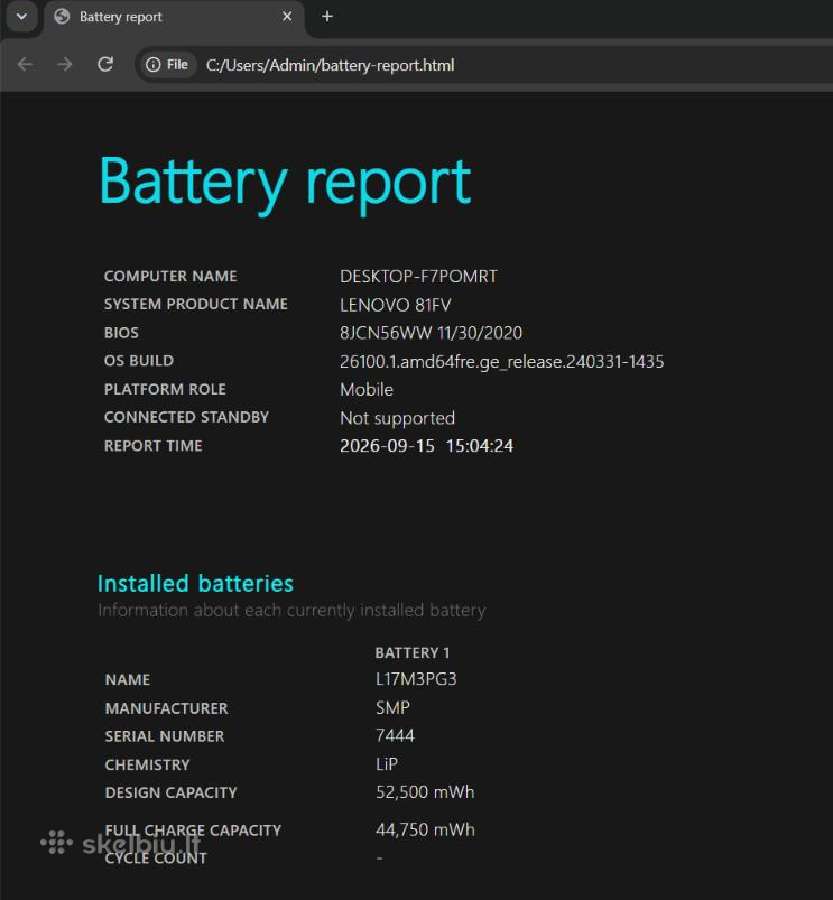Screen dimensions: 833x900
Task: Select the SYSTEM PRODUCT NAME label
Action: [196, 304]
